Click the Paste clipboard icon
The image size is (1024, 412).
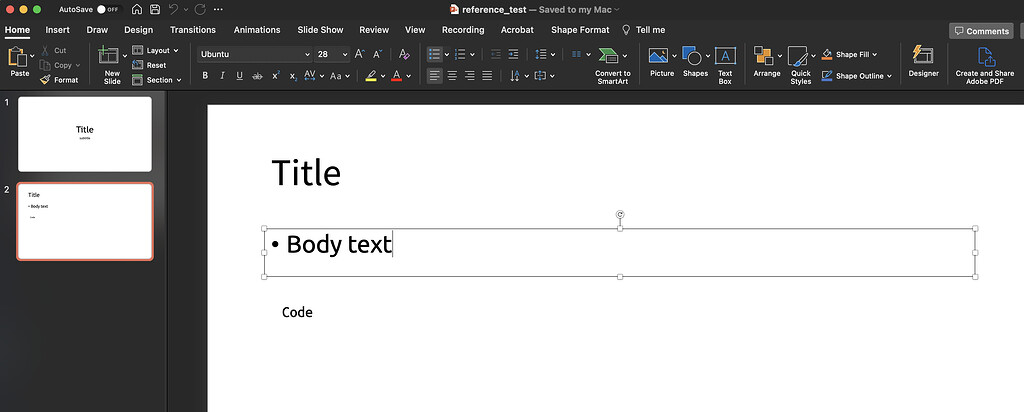click(x=16, y=57)
